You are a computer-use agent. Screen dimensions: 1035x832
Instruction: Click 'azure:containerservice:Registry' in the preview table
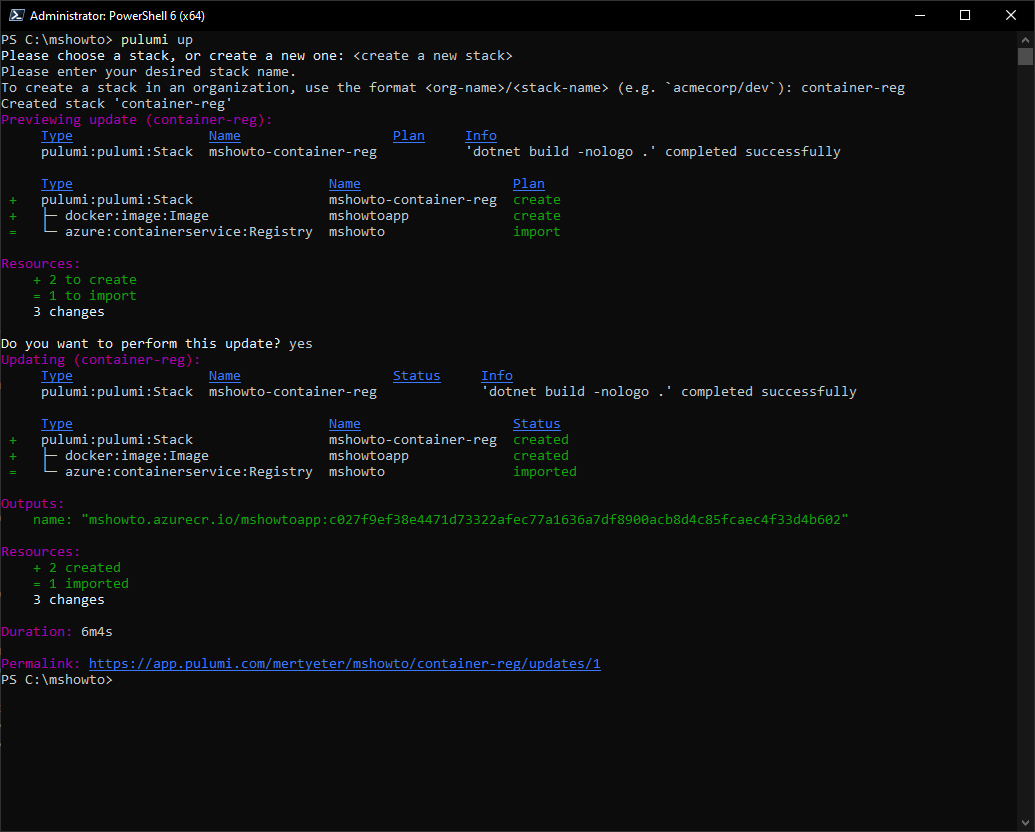pos(189,232)
